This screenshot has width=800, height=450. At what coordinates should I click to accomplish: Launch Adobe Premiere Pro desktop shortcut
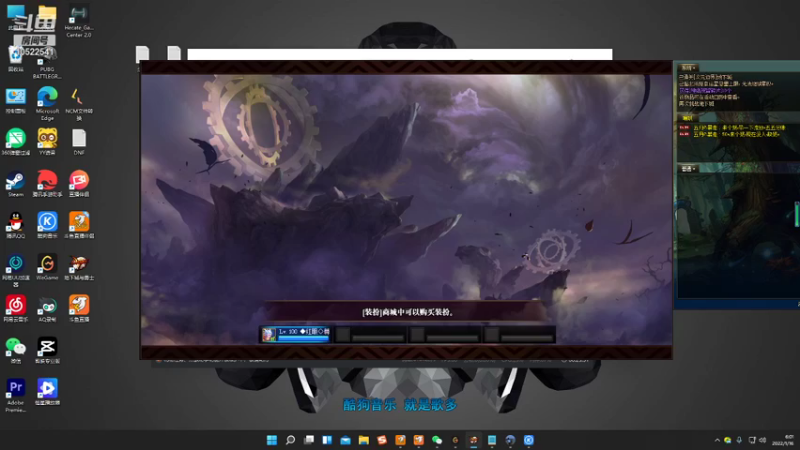pyautogui.click(x=16, y=395)
